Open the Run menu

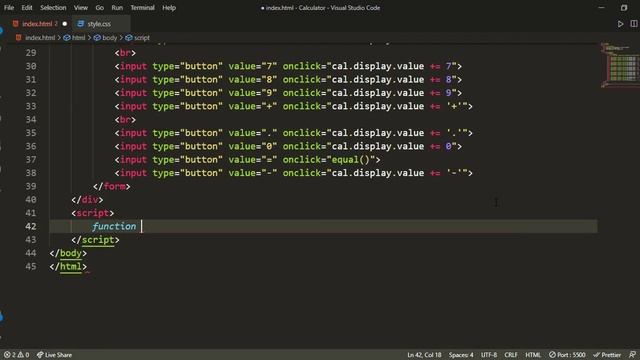117,8
